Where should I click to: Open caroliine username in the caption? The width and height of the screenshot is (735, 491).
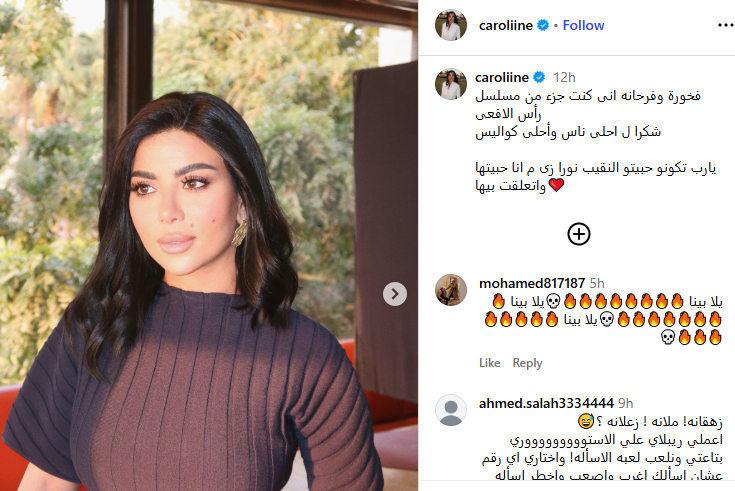(x=502, y=77)
